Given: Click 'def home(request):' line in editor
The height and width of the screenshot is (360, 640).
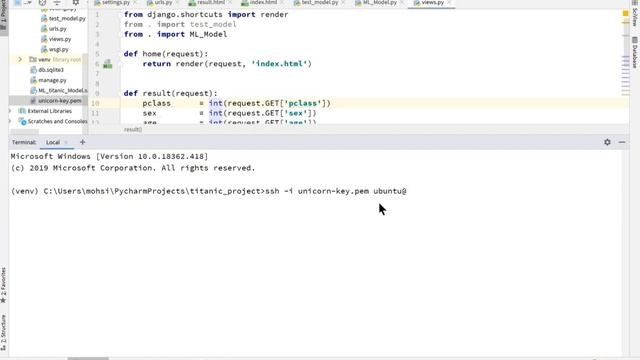Looking at the screenshot, I should pos(166,54).
